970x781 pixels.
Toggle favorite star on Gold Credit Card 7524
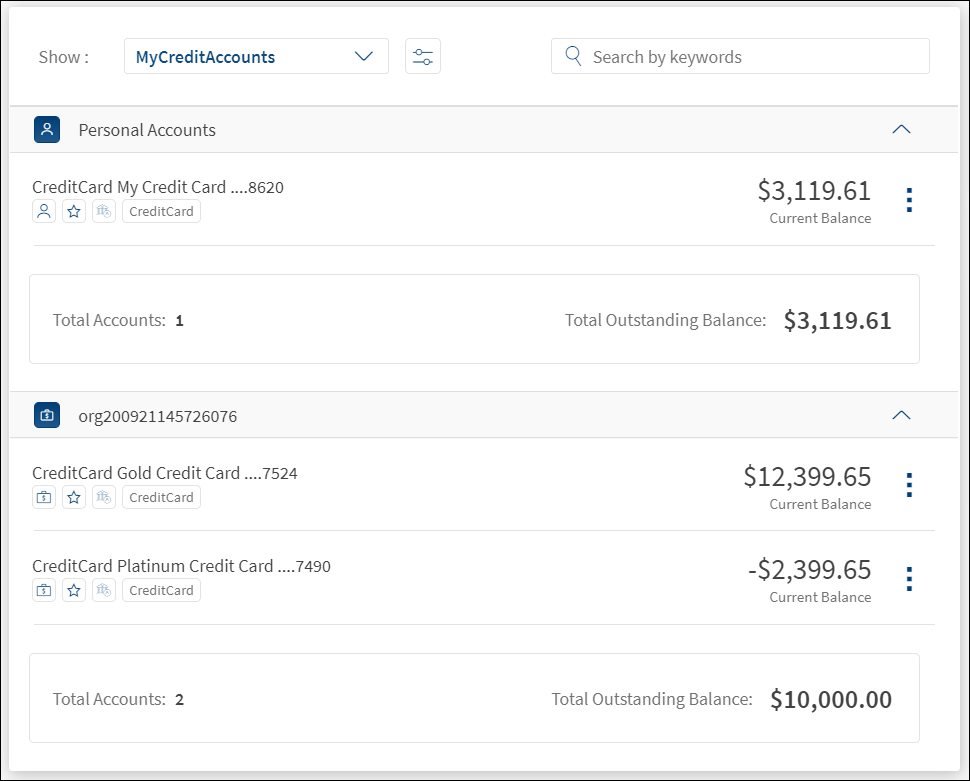coord(74,497)
